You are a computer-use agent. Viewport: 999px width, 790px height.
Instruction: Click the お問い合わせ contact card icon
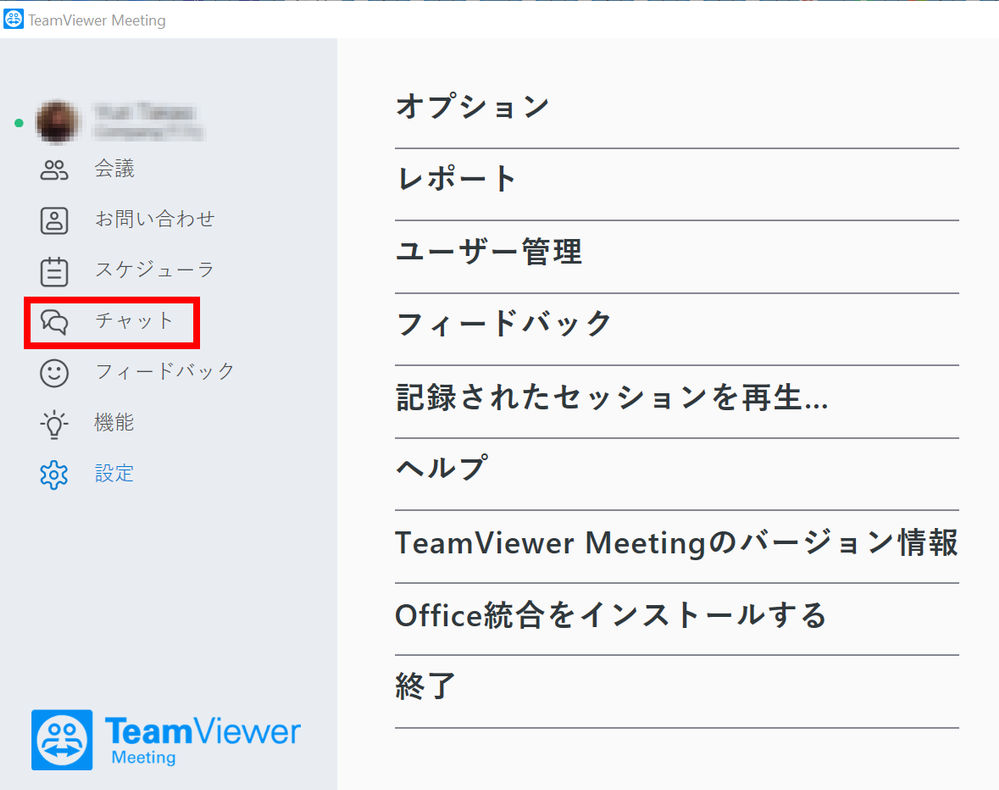[54, 220]
